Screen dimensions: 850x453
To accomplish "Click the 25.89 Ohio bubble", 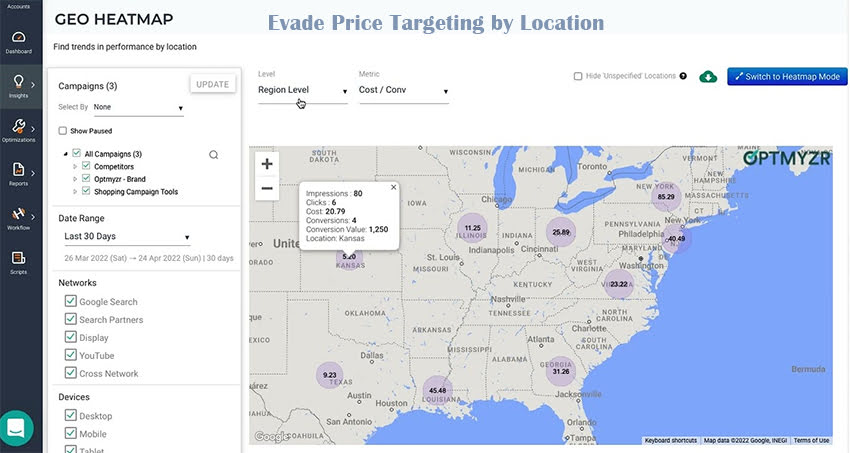I will (561, 232).
